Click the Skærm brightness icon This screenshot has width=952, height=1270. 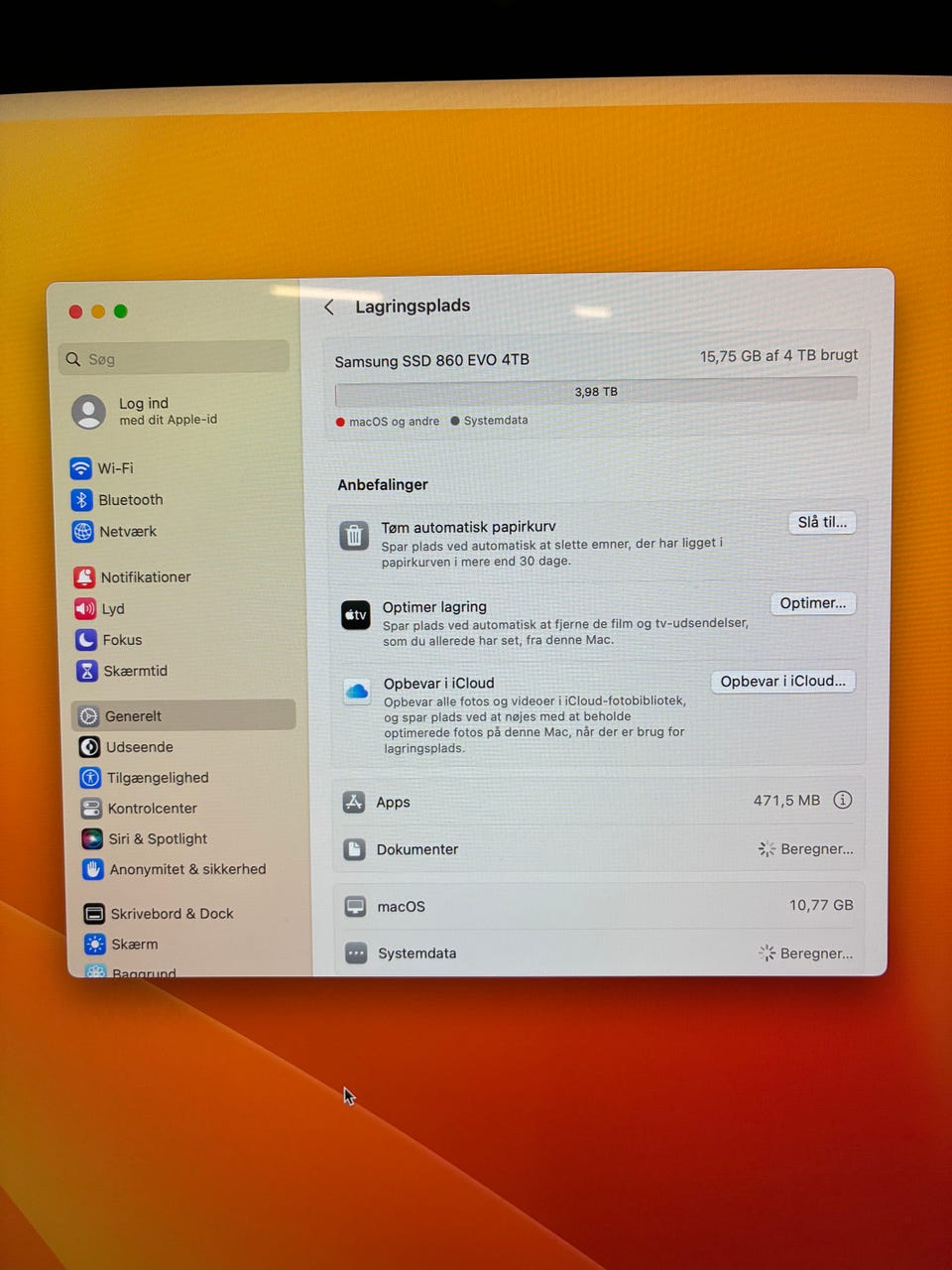[x=95, y=945]
